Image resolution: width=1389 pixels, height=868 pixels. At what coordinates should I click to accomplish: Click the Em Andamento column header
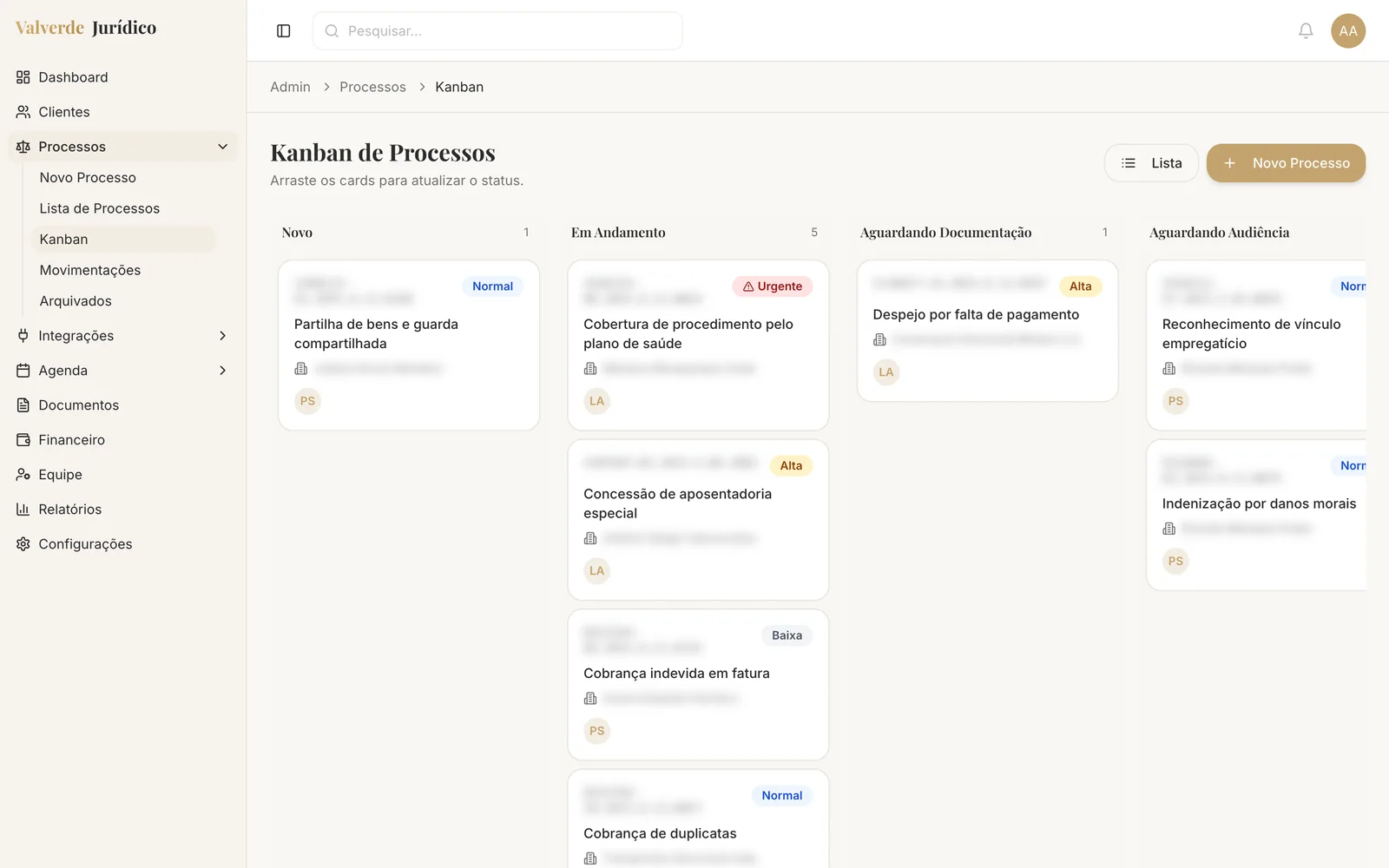pos(618,233)
